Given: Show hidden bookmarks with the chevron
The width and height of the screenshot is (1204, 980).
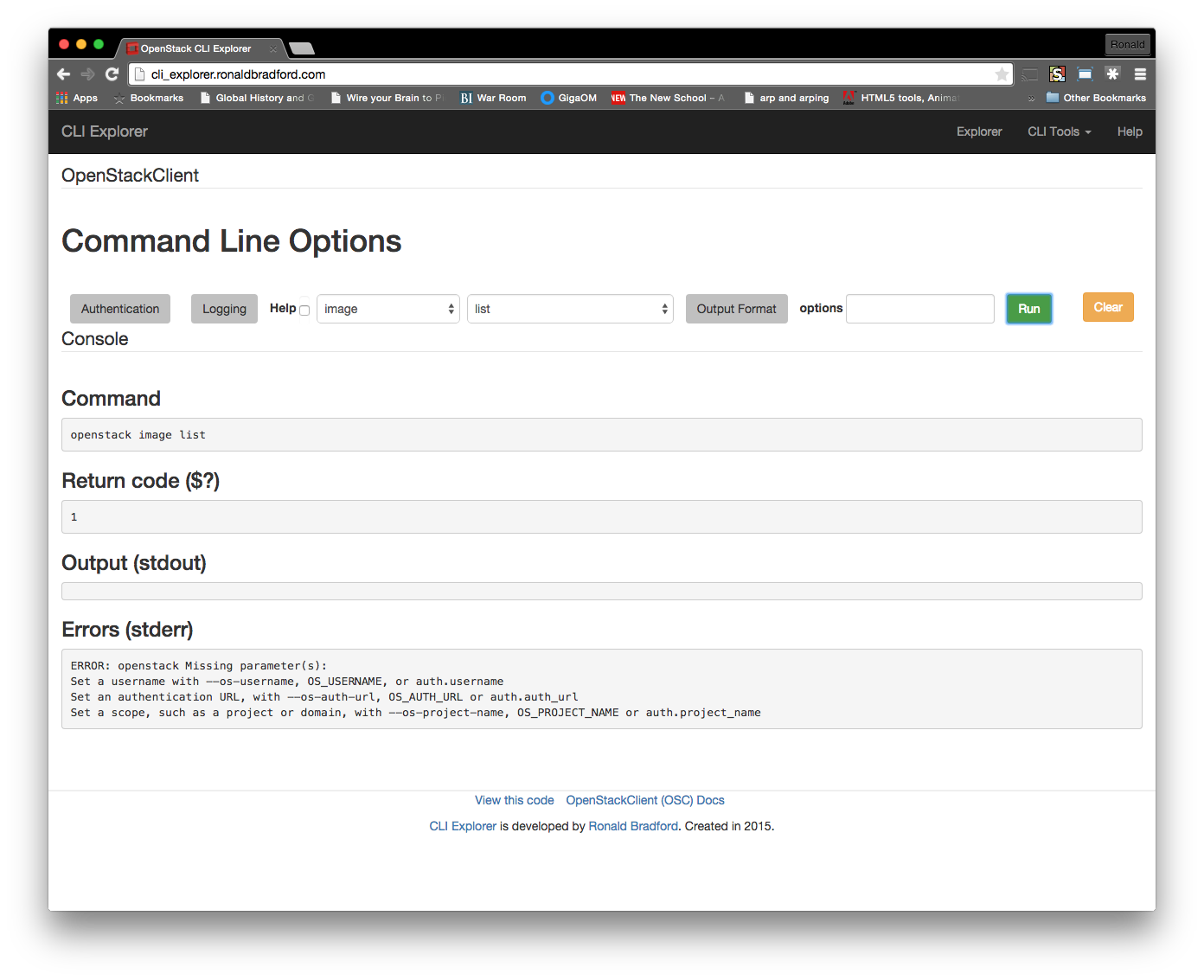Looking at the screenshot, I should pos(1031,99).
